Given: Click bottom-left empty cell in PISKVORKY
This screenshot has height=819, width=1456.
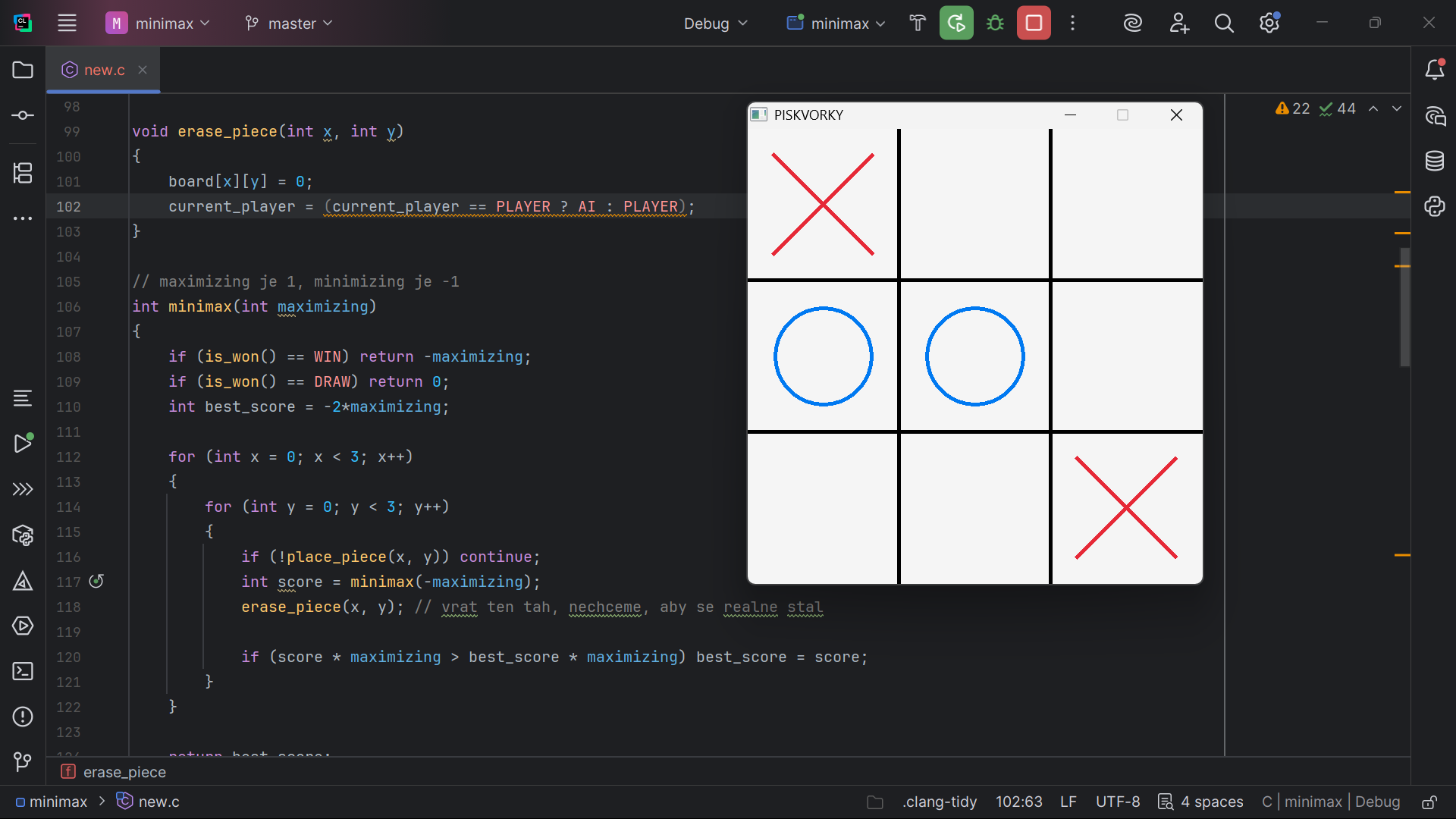Looking at the screenshot, I should (822, 508).
